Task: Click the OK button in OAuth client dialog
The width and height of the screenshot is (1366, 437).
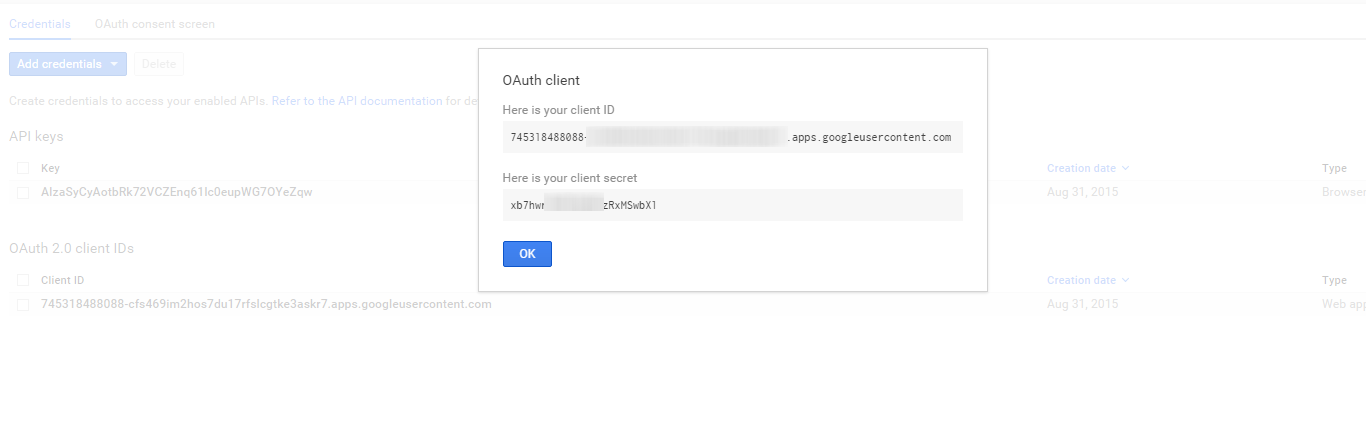Action: point(527,254)
